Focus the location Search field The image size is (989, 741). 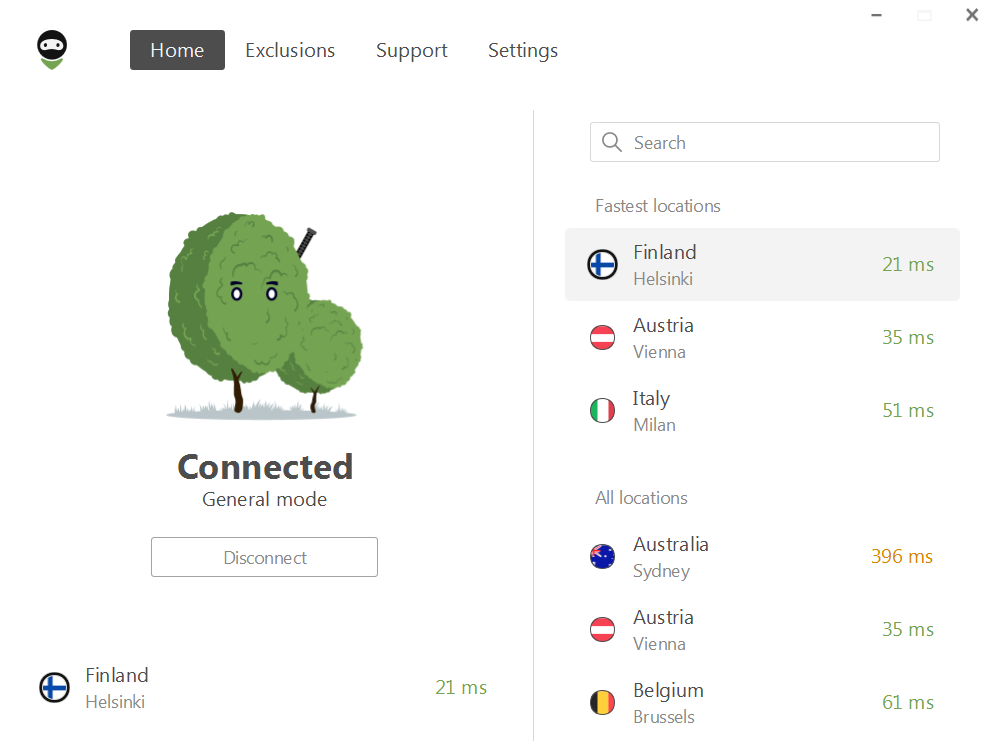pyautogui.click(x=764, y=142)
